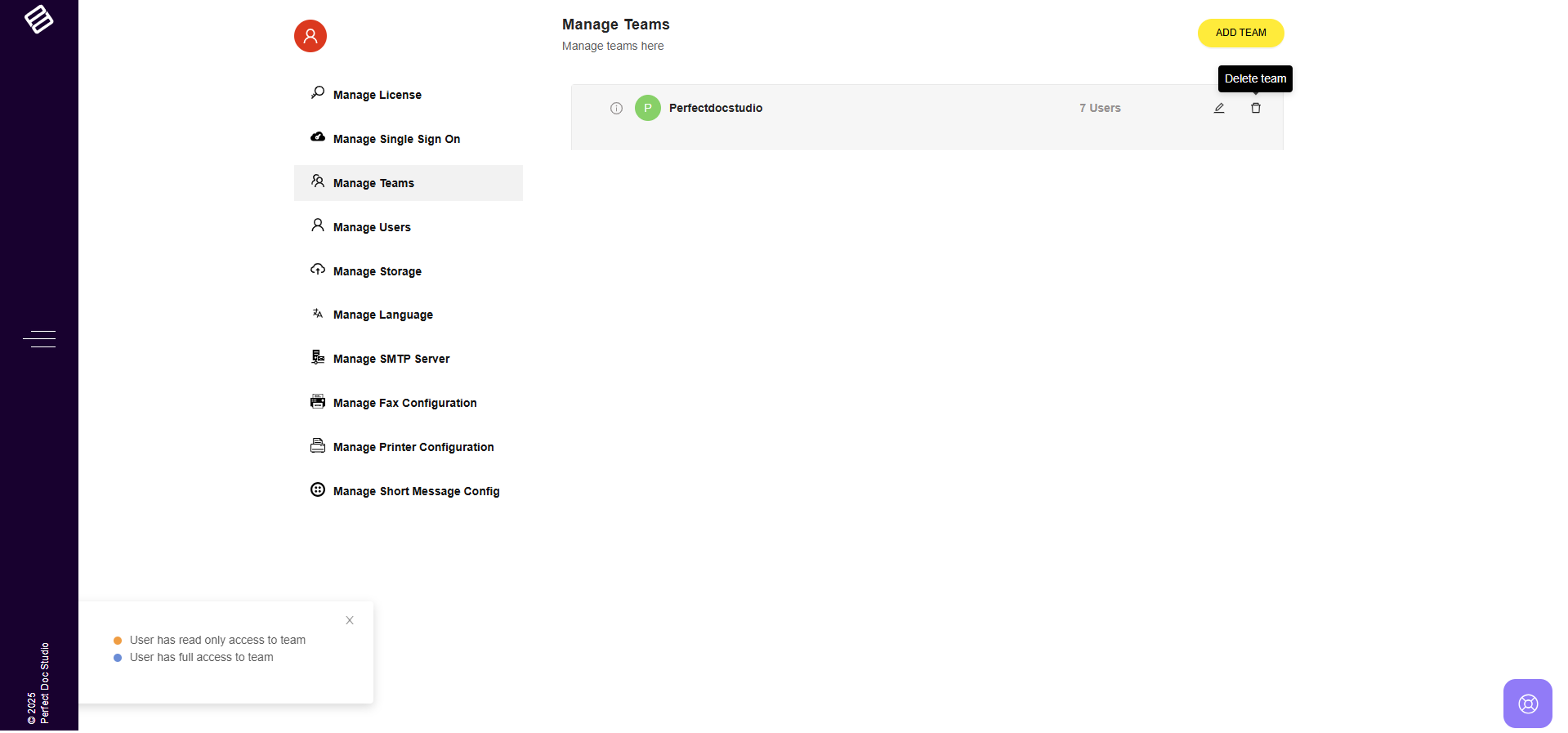Expand the Perfectdocstudio team row
The image size is (1568, 733).
(x=715, y=108)
